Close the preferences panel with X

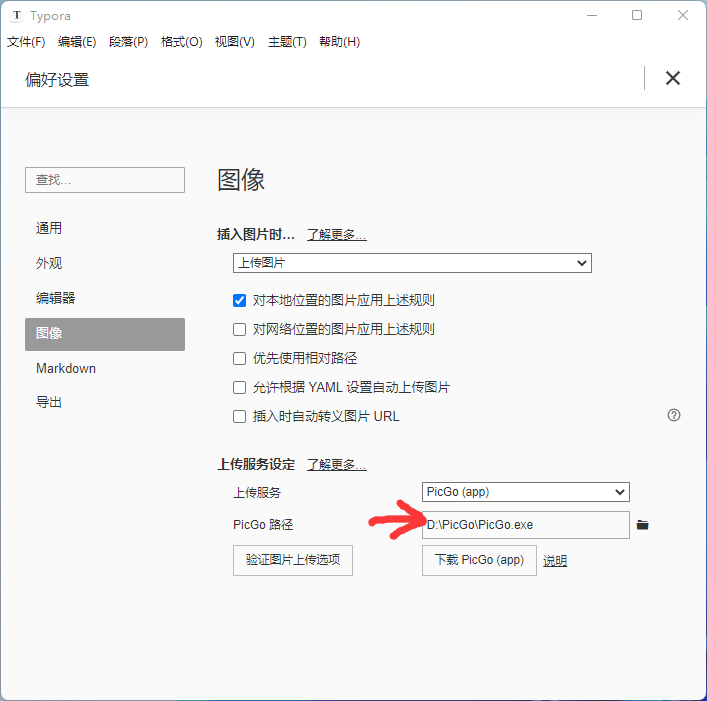[x=673, y=78]
